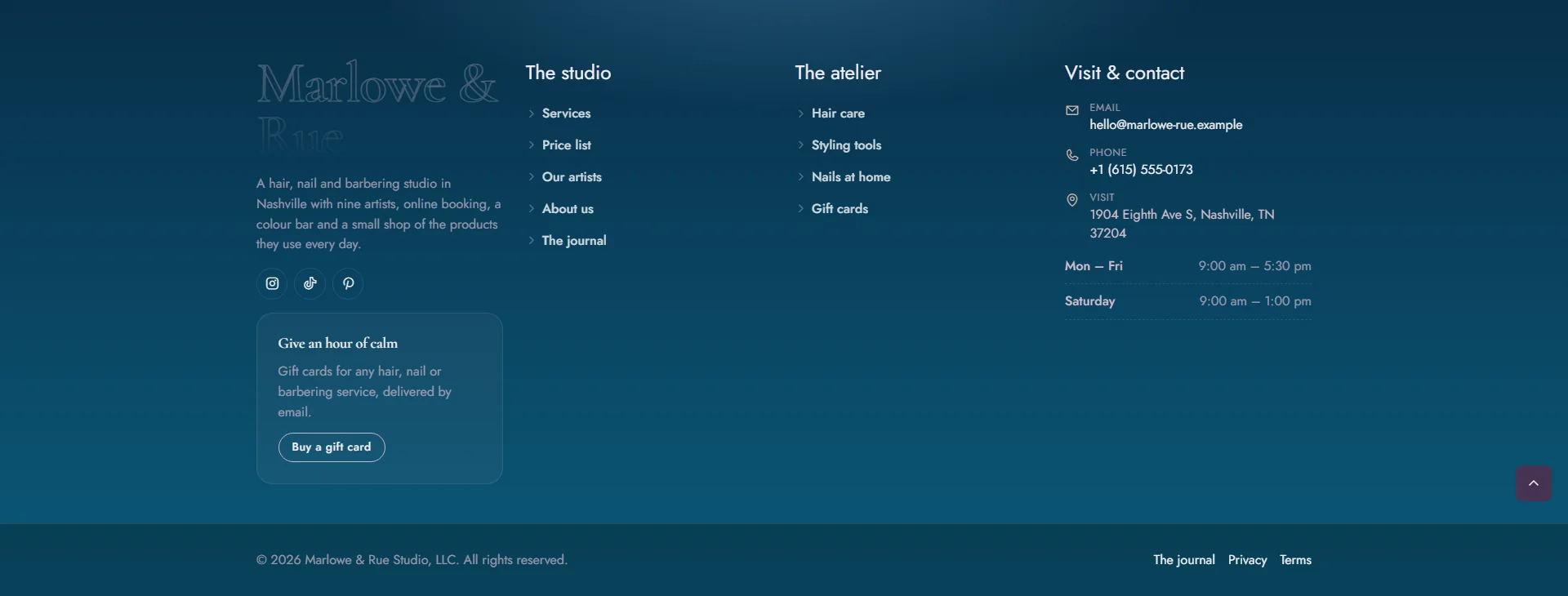Go to the Price list page
The width and height of the screenshot is (1568, 596).
pyautogui.click(x=566, y=145)
